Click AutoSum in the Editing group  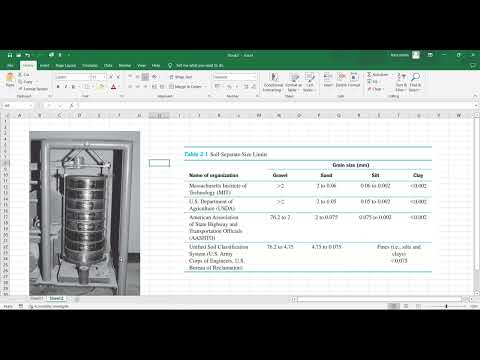click(378, 75)
